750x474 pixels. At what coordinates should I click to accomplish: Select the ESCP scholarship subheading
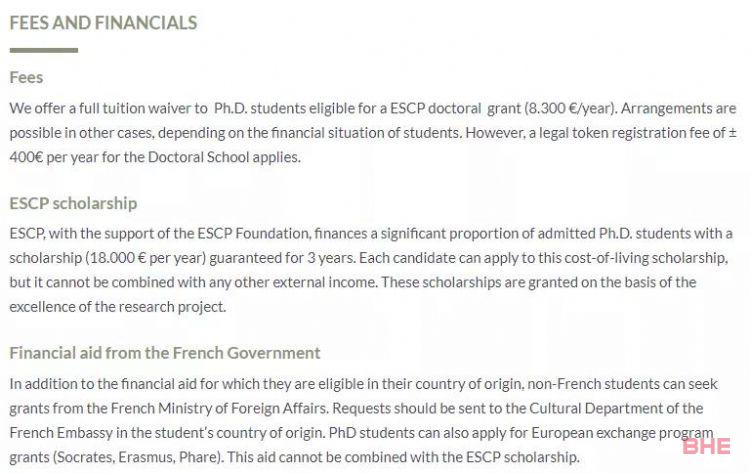73,203
